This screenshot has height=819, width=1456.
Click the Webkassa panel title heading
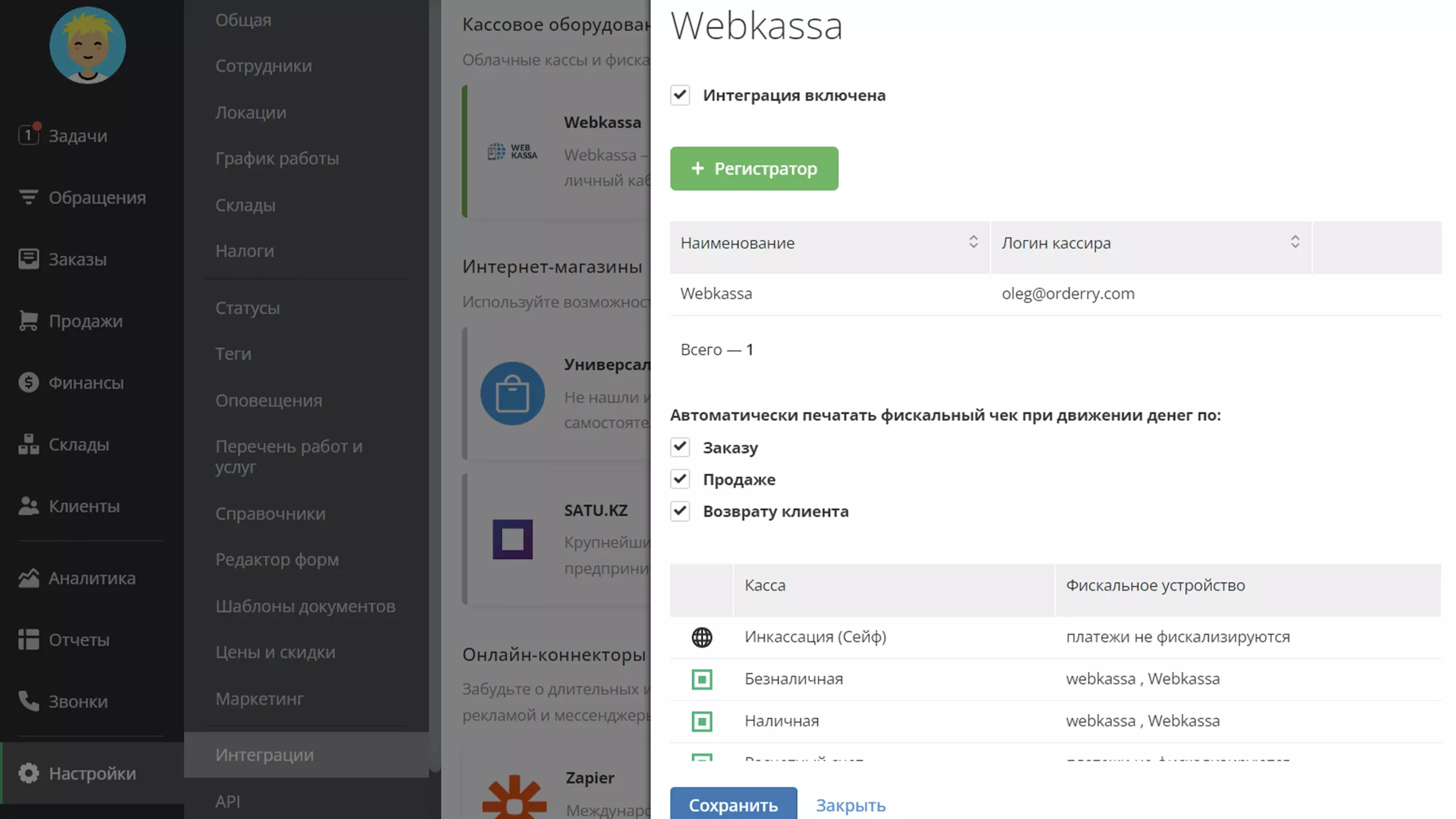click(756, 26)
